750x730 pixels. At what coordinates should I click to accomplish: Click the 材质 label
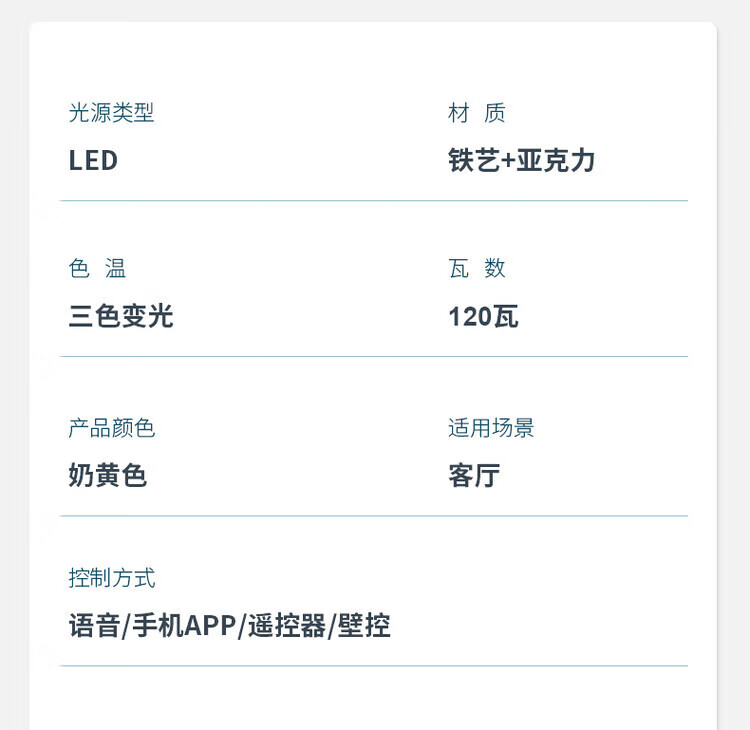[477, 113]
